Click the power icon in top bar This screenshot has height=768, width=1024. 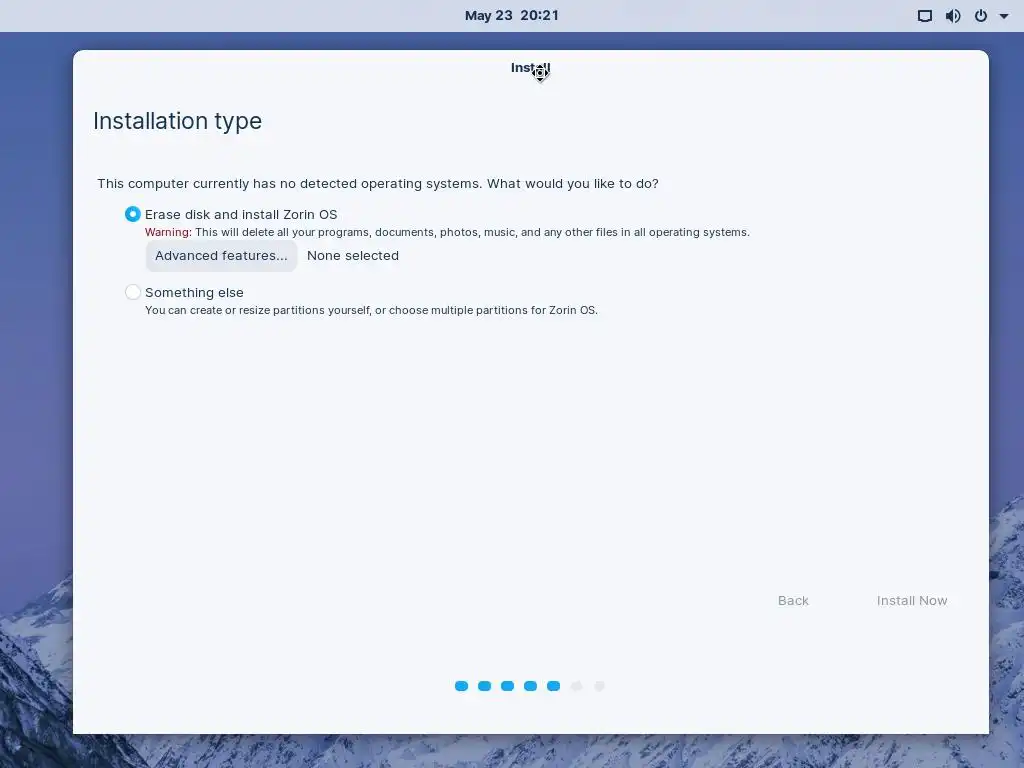click(981, 16)
